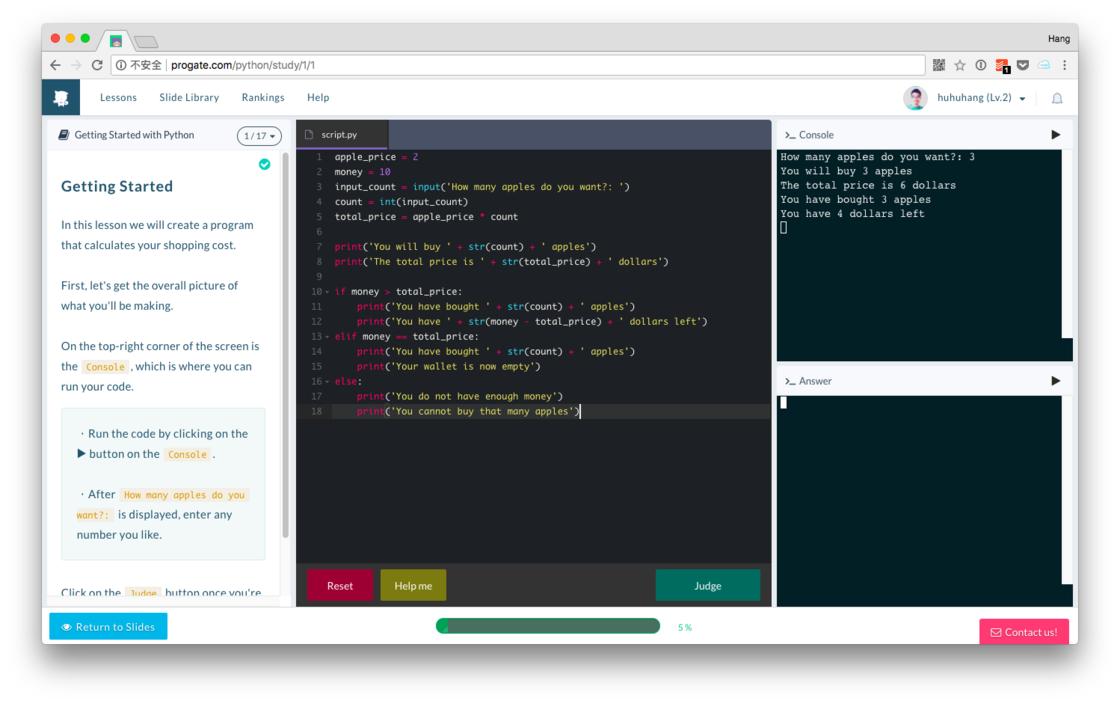Open a new browser tab

point(146,41)
